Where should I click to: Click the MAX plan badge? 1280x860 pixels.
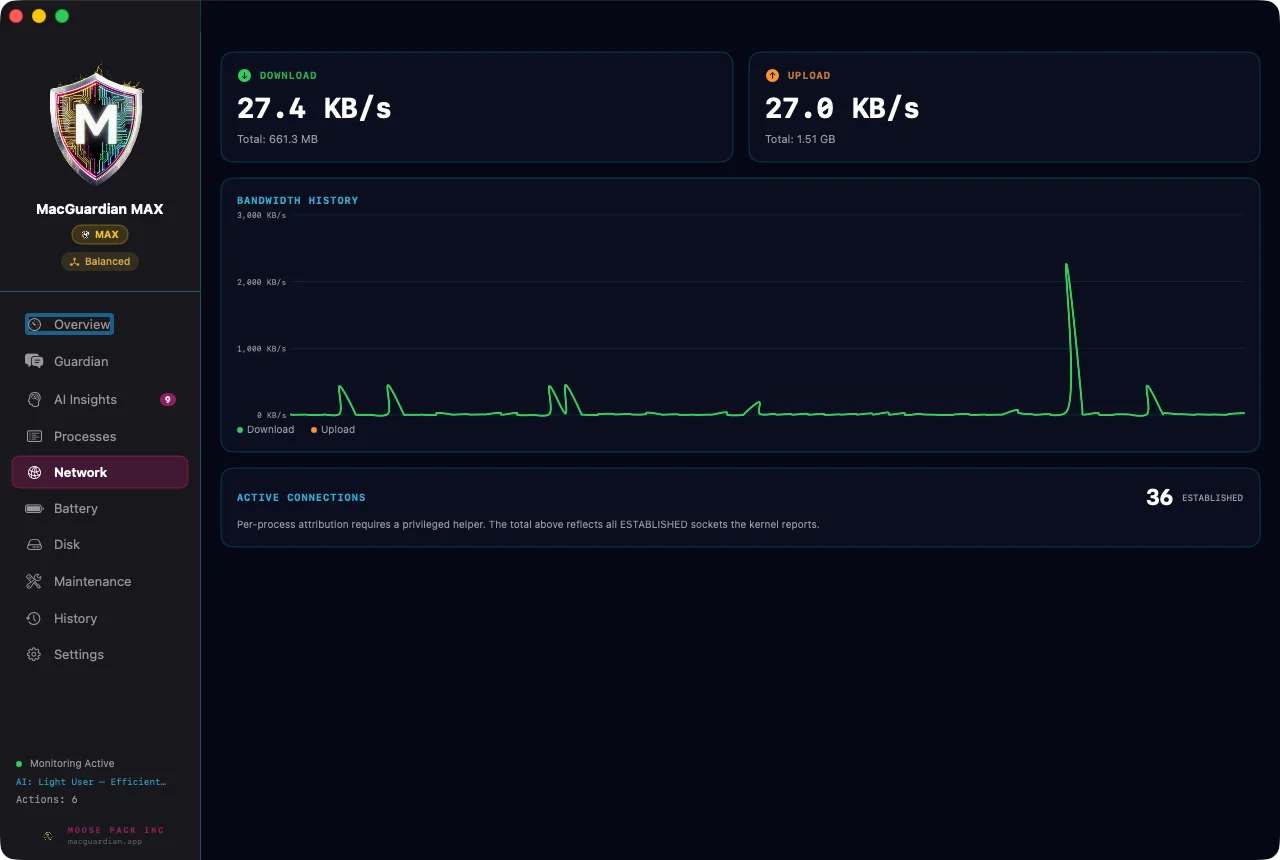click(100, 234)
